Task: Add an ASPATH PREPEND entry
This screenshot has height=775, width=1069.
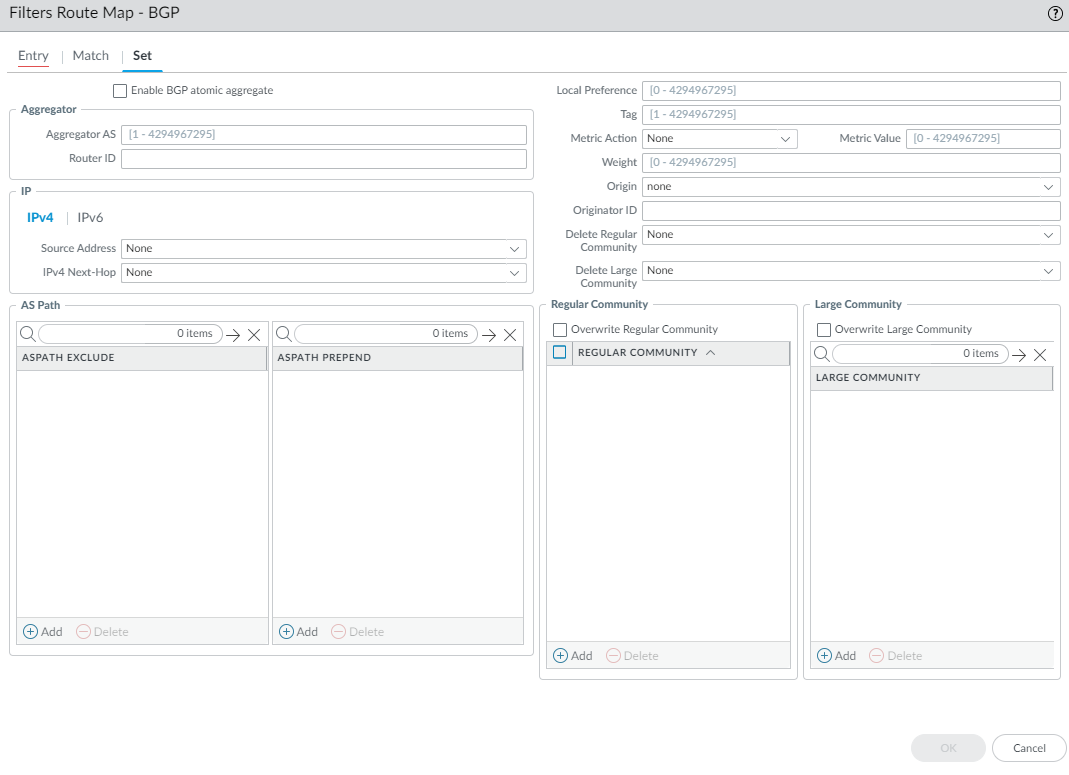Action: pos(298,632)
